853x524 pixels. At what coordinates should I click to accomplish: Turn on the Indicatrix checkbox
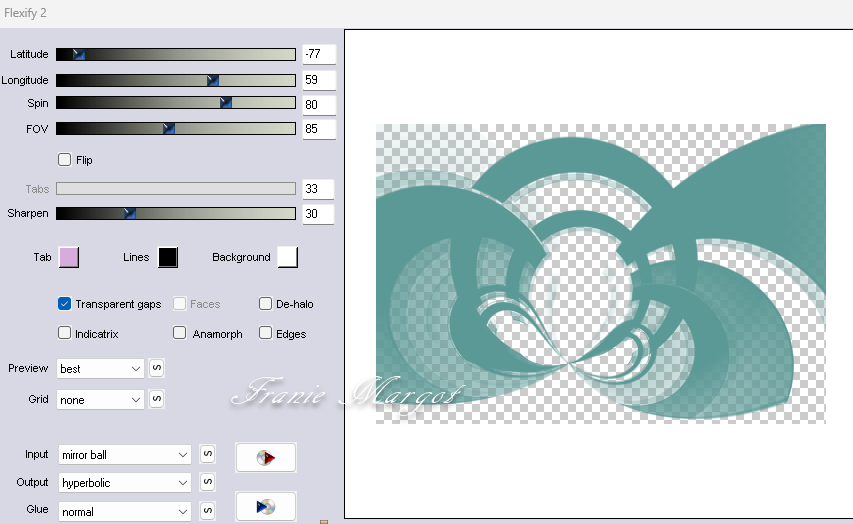64,333
